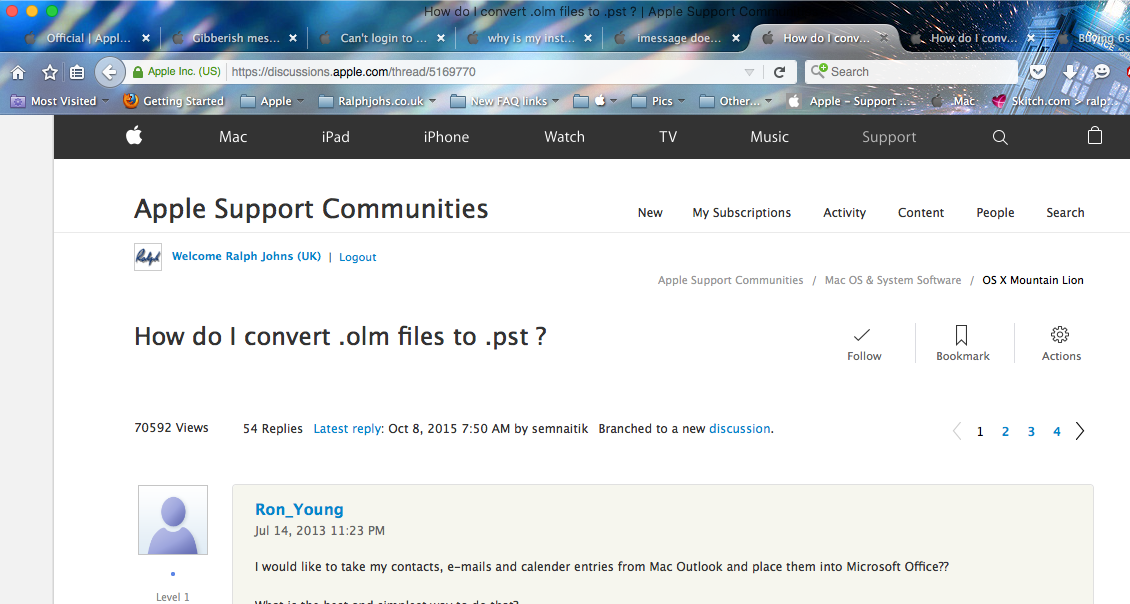The height and width of the screenshot is (604, 1130).
Task: Click the New communities menu item
Action: (x=649, y=213)
